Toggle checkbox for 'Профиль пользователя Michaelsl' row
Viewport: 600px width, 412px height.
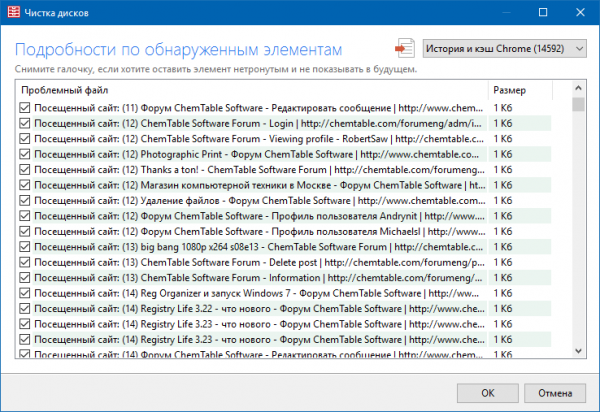25,231
